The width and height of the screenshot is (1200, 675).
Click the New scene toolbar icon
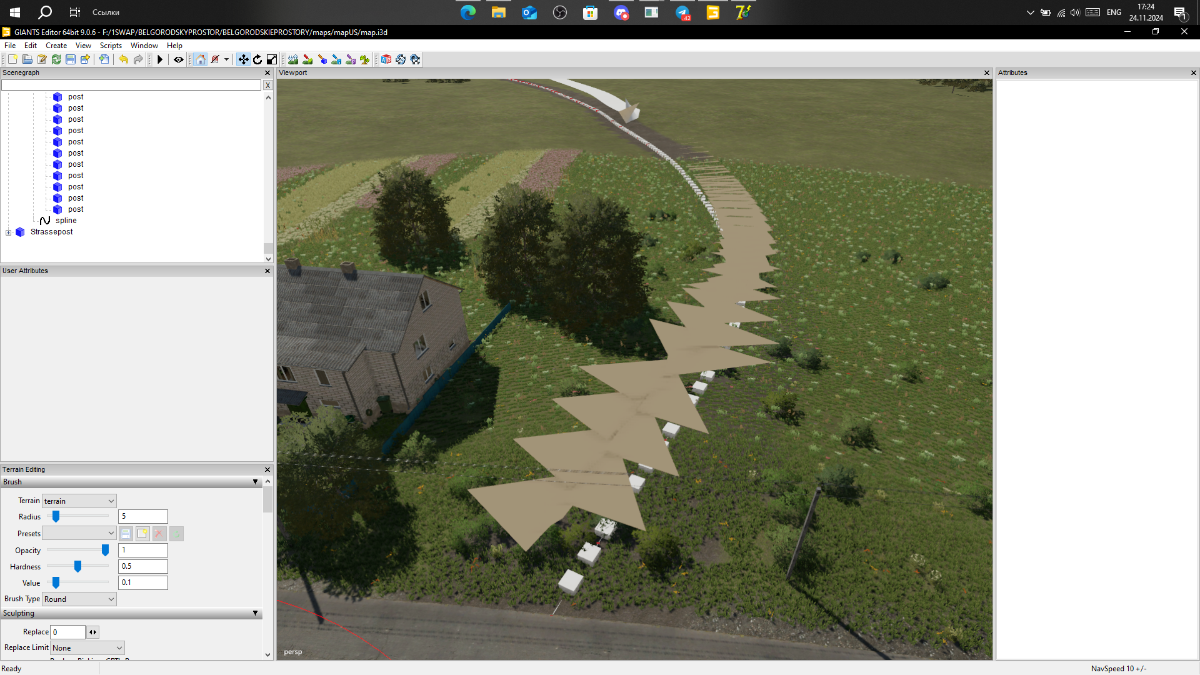(13, 60)
